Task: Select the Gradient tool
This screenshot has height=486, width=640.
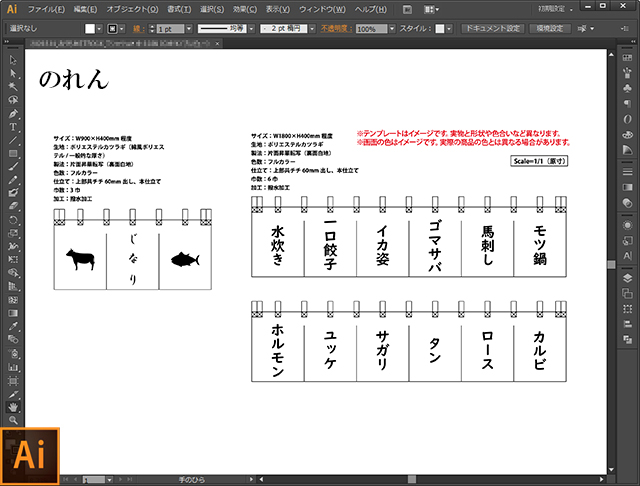Action: [x=13, y=313]
